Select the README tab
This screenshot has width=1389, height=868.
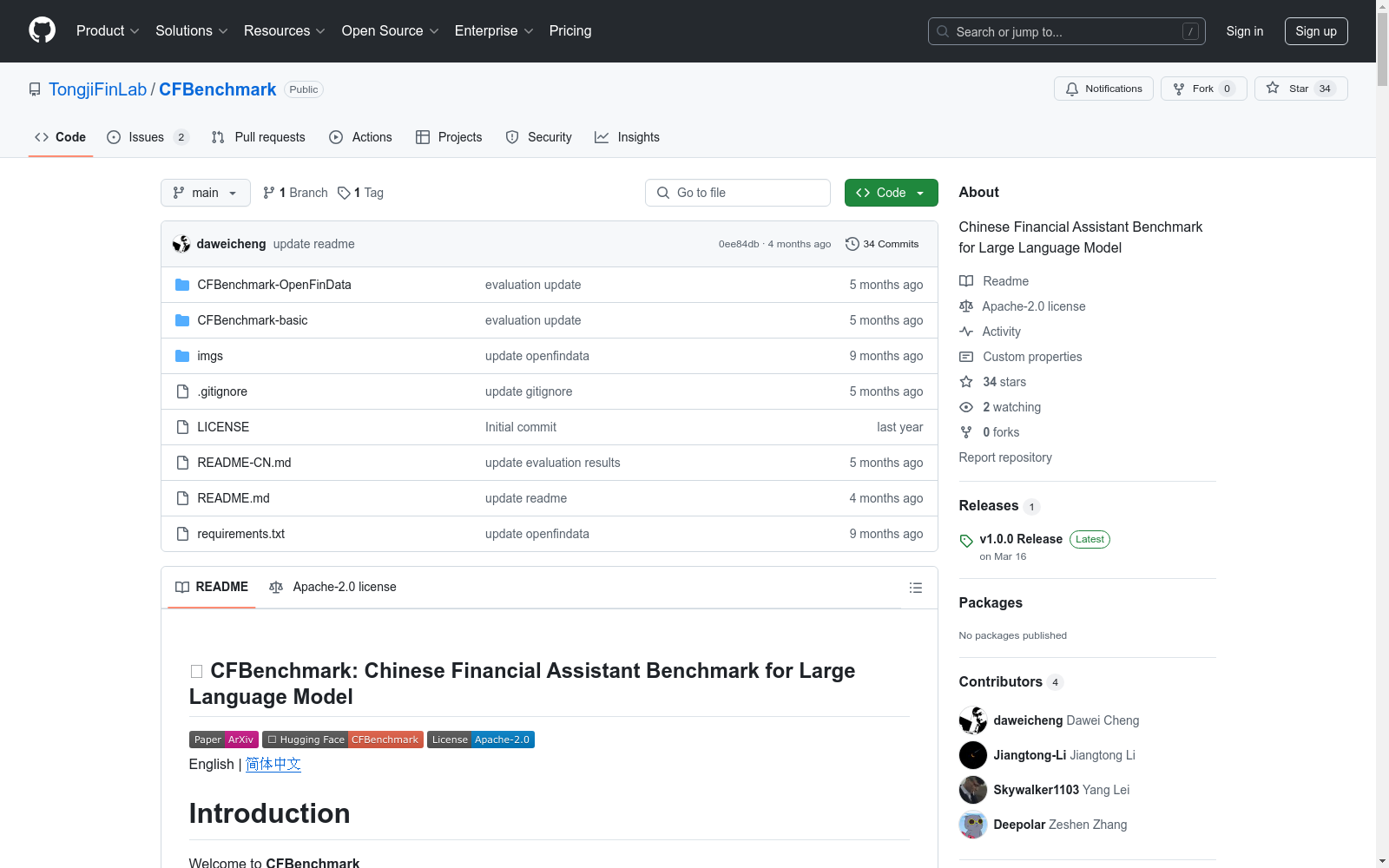212,587
